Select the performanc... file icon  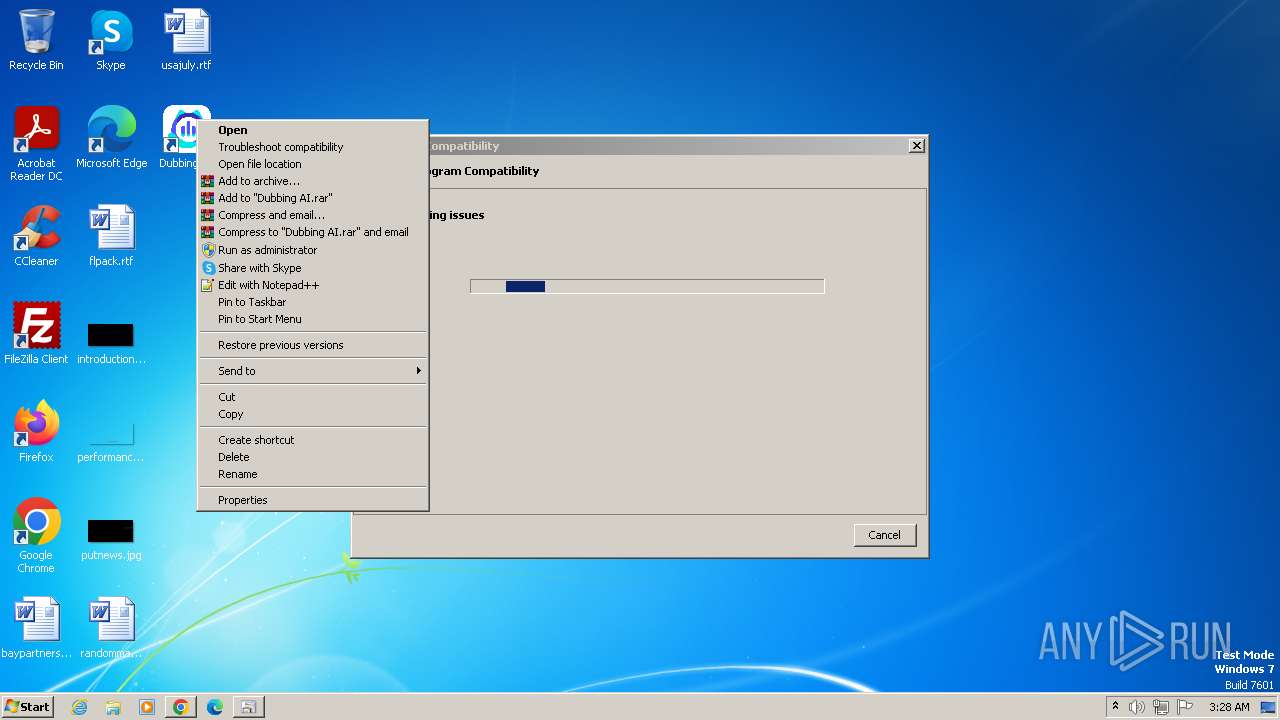coord(110,440)
